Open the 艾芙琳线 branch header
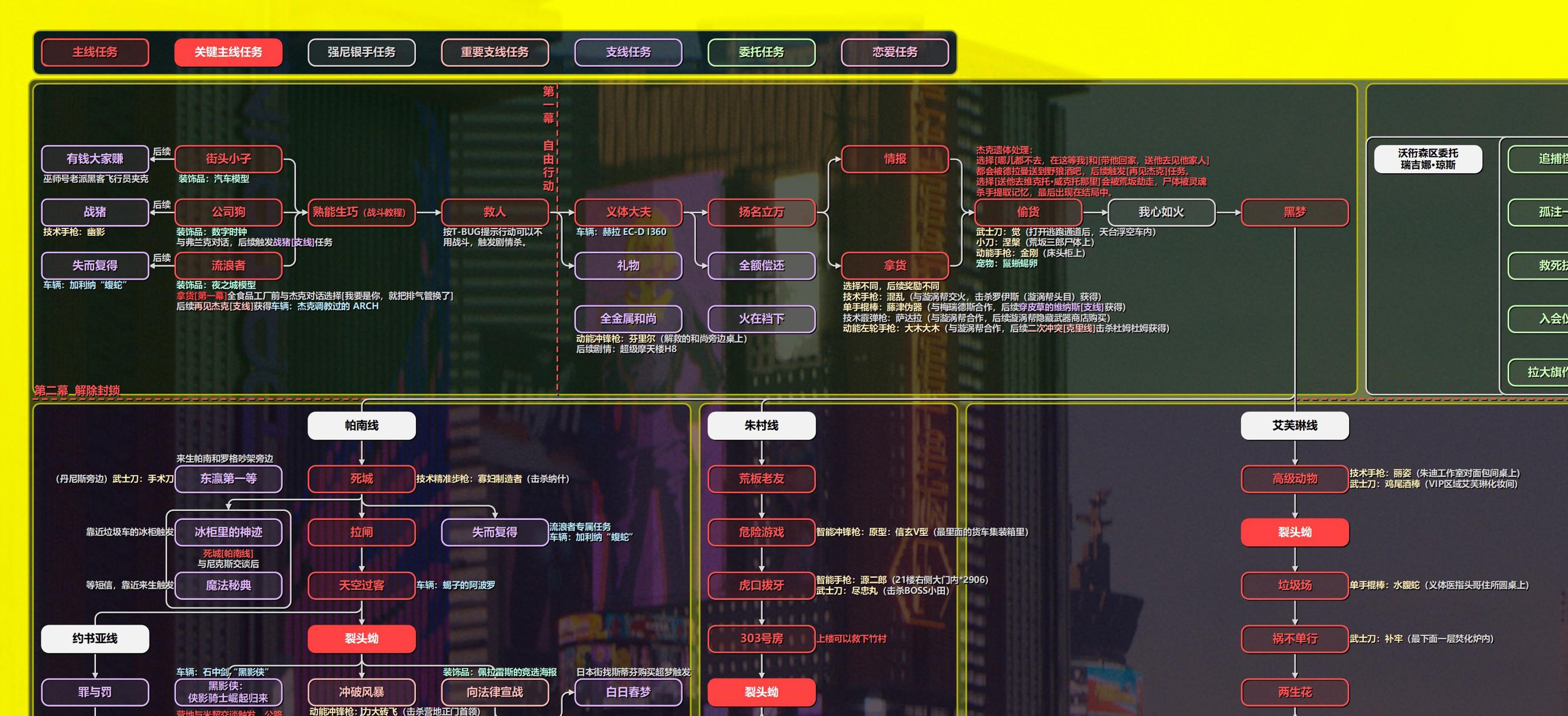 [1295, 426]
